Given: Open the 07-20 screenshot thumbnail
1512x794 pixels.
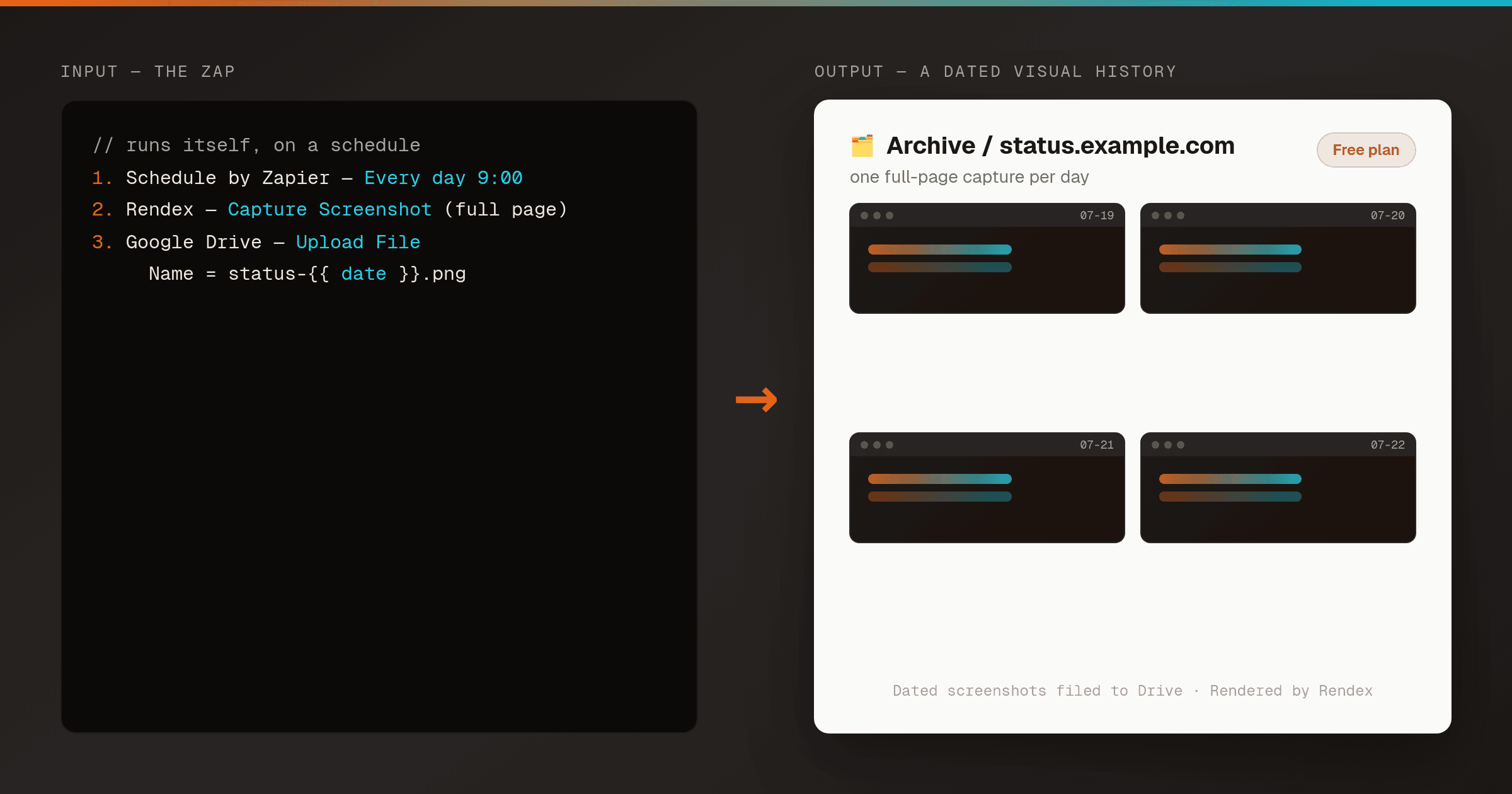Looking at the screenshot, I should 1278,258.
